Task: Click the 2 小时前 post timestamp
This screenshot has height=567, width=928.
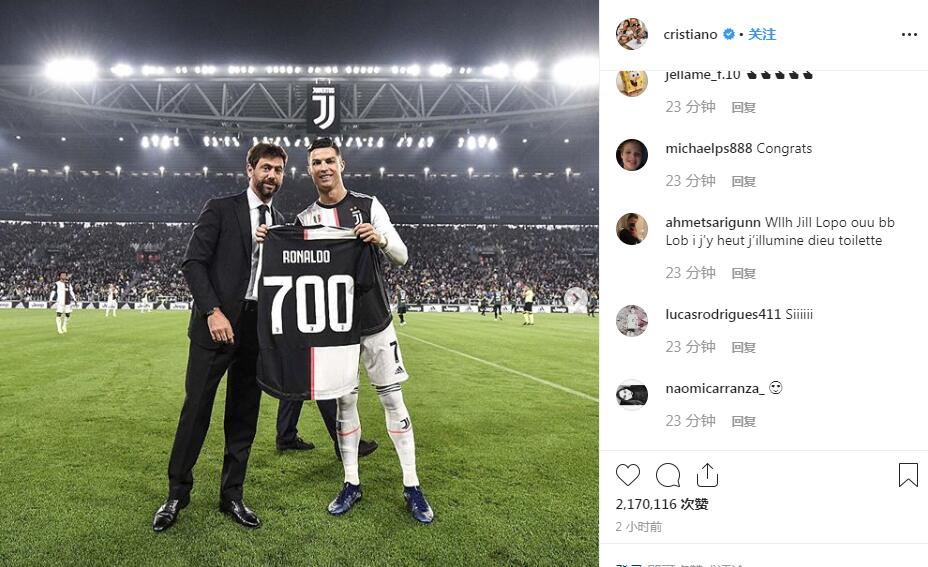Action: click(639, 527)
